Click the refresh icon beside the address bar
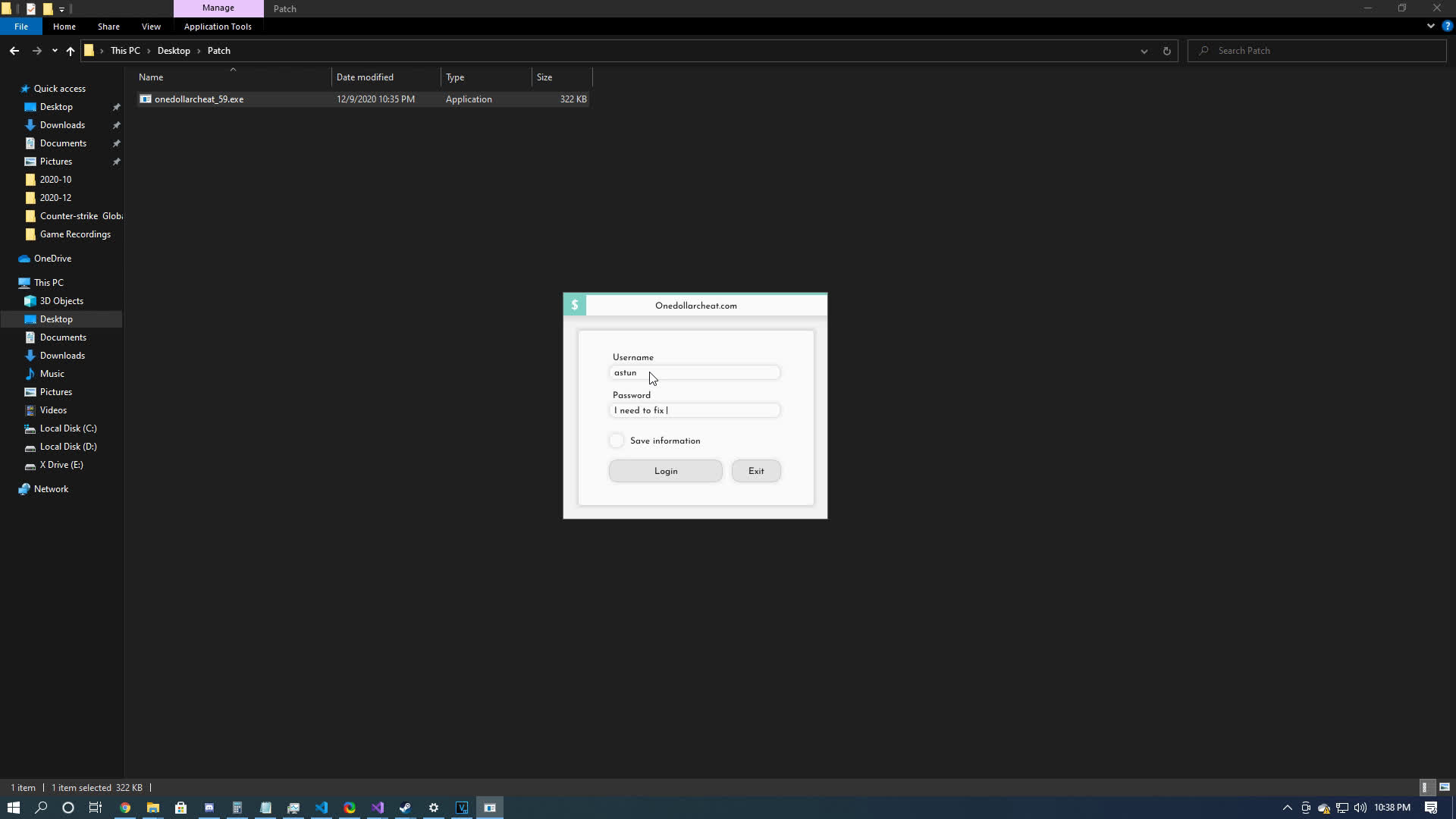 tap(1166, 51)
